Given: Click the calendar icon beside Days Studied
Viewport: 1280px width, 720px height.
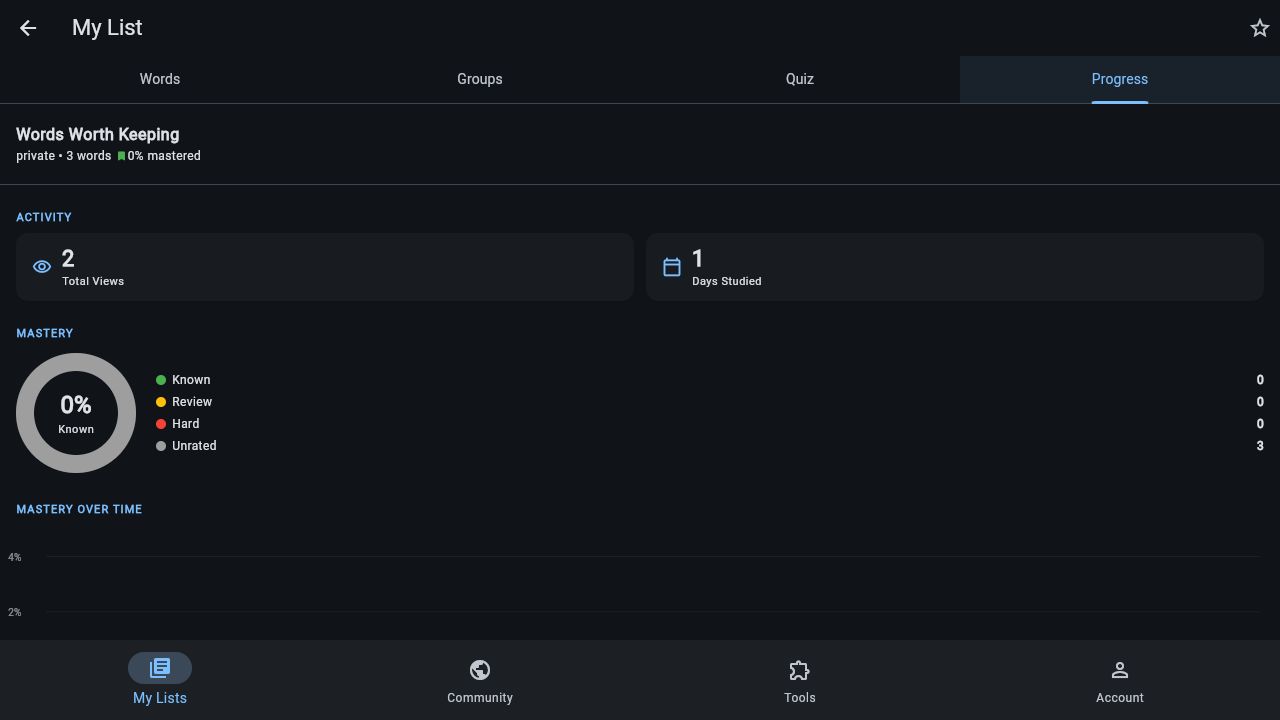Looking at the screenshot, I should [672, 267].
